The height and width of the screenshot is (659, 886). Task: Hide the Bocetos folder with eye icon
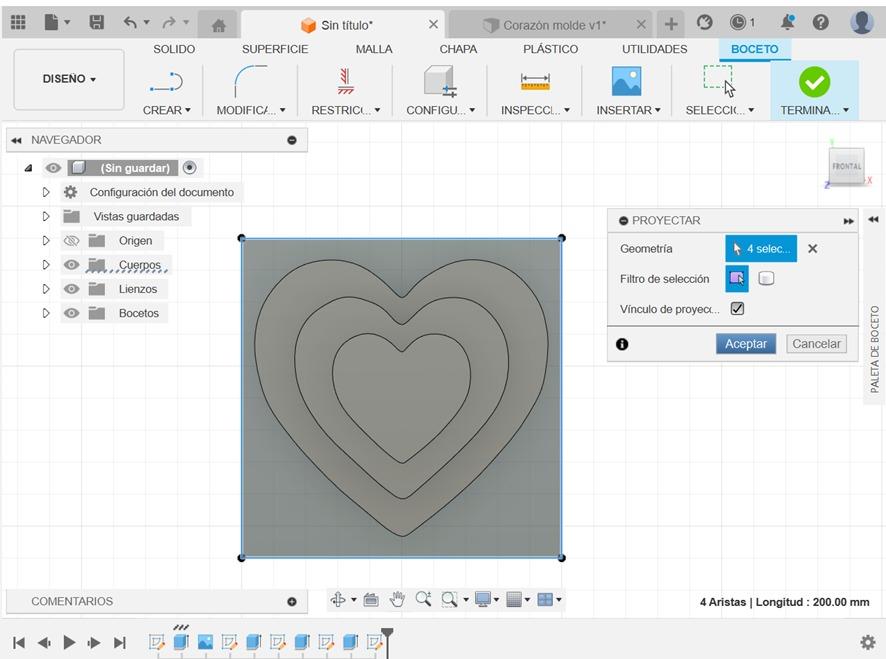71,313
